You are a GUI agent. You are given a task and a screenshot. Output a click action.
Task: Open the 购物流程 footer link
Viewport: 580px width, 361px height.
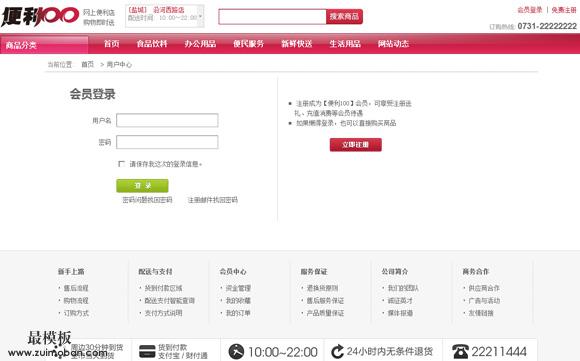point(76,300)
